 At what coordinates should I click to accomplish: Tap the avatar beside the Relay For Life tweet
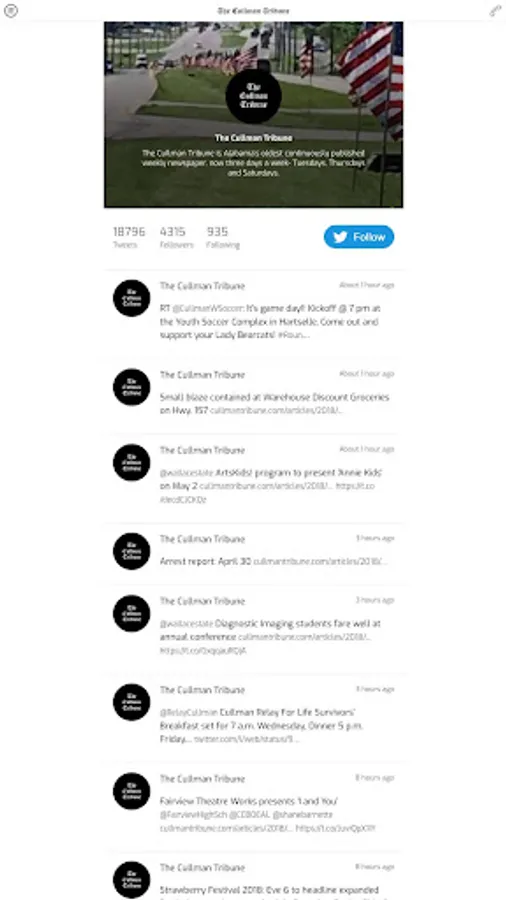click(131, 703)
